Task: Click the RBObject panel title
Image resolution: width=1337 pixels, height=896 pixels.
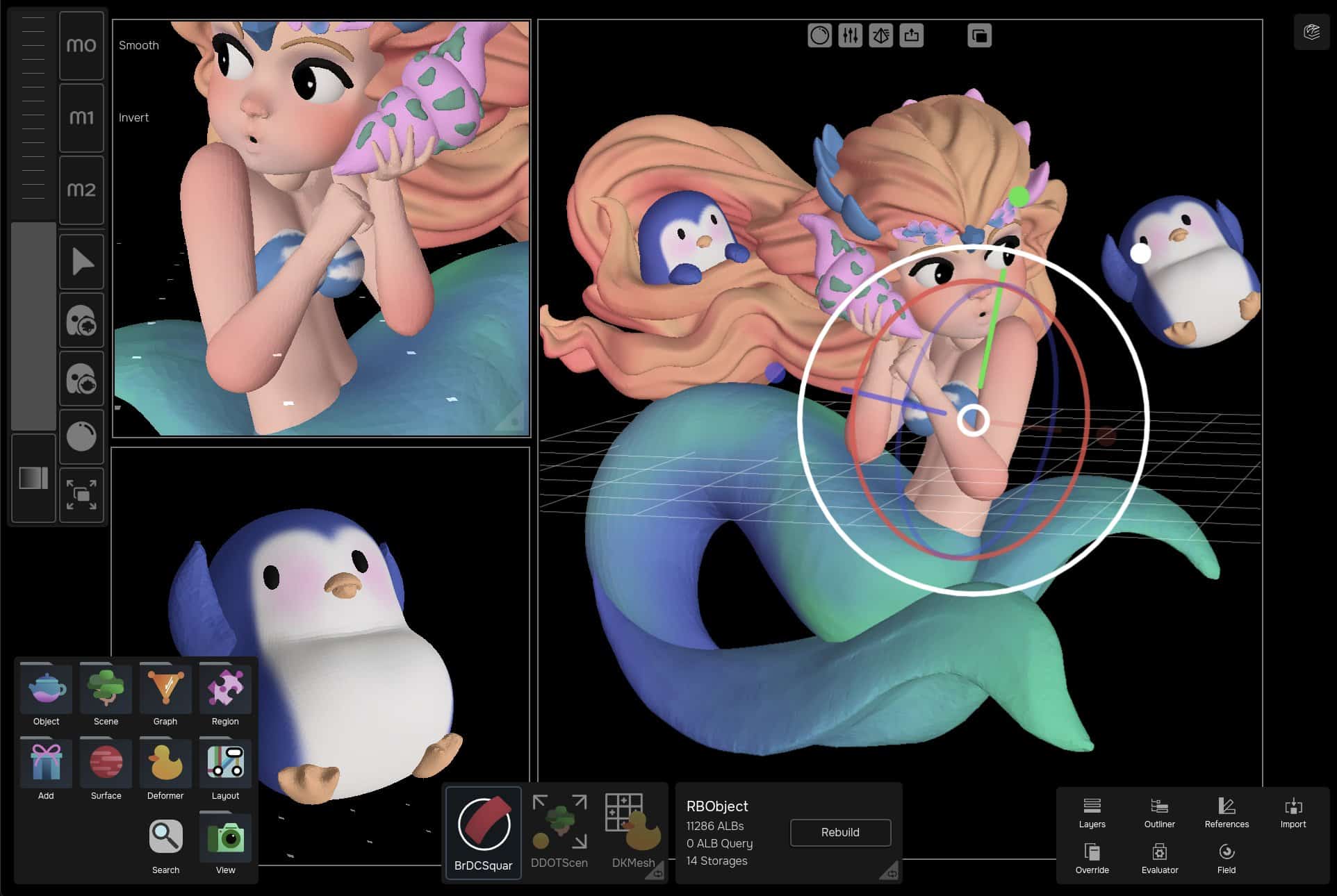Action: (x=717, y=806)
